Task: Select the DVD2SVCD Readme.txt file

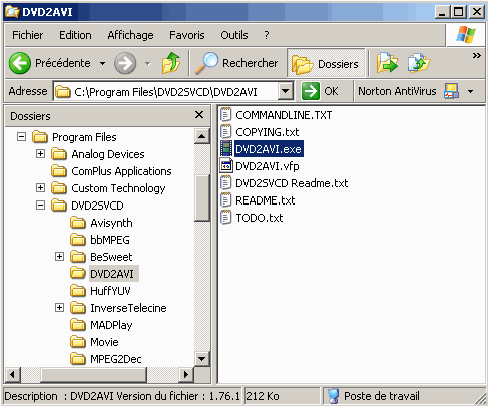Action: [292, 183]
